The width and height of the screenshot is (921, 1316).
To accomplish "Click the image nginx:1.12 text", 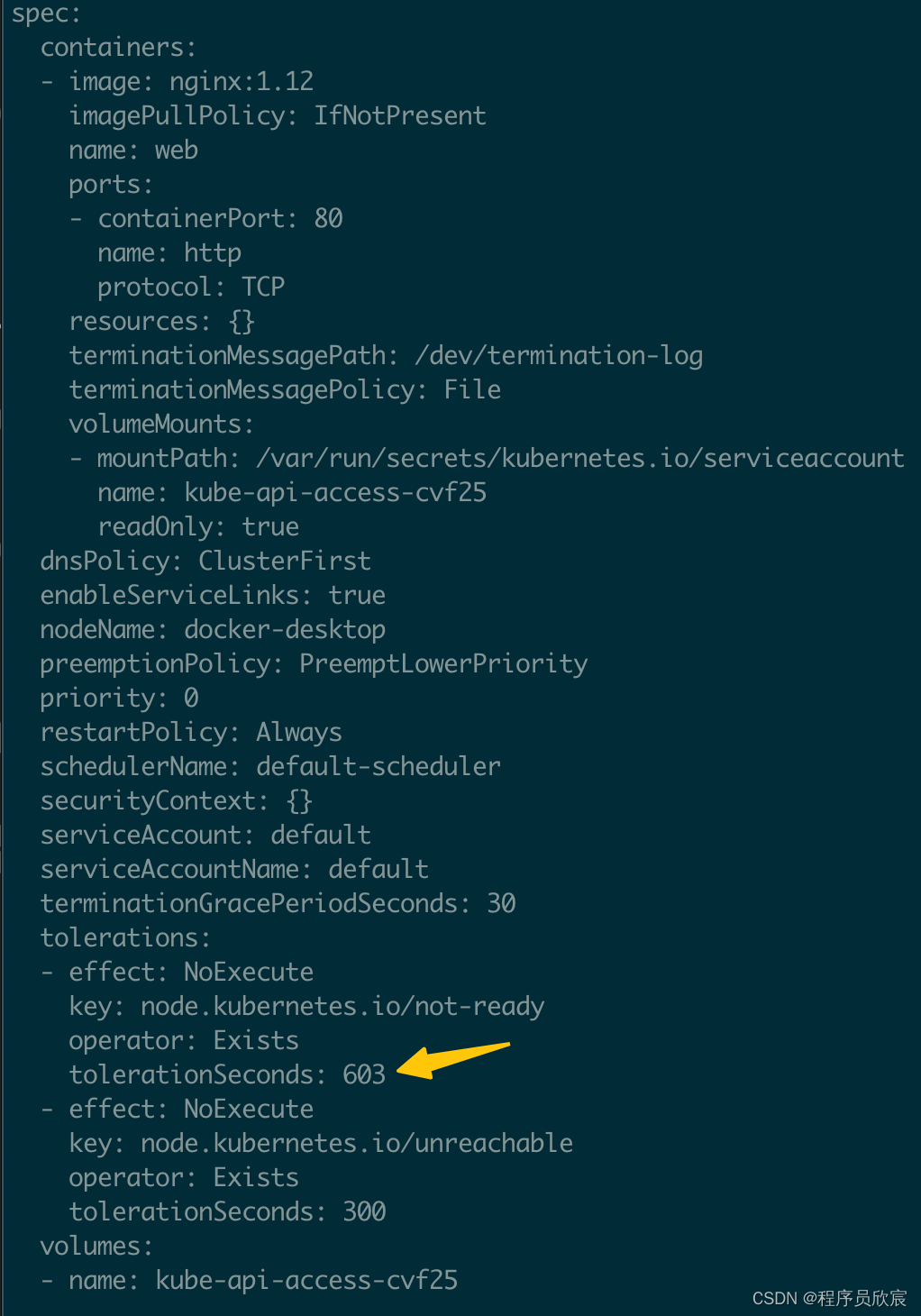I will point(191,81).
